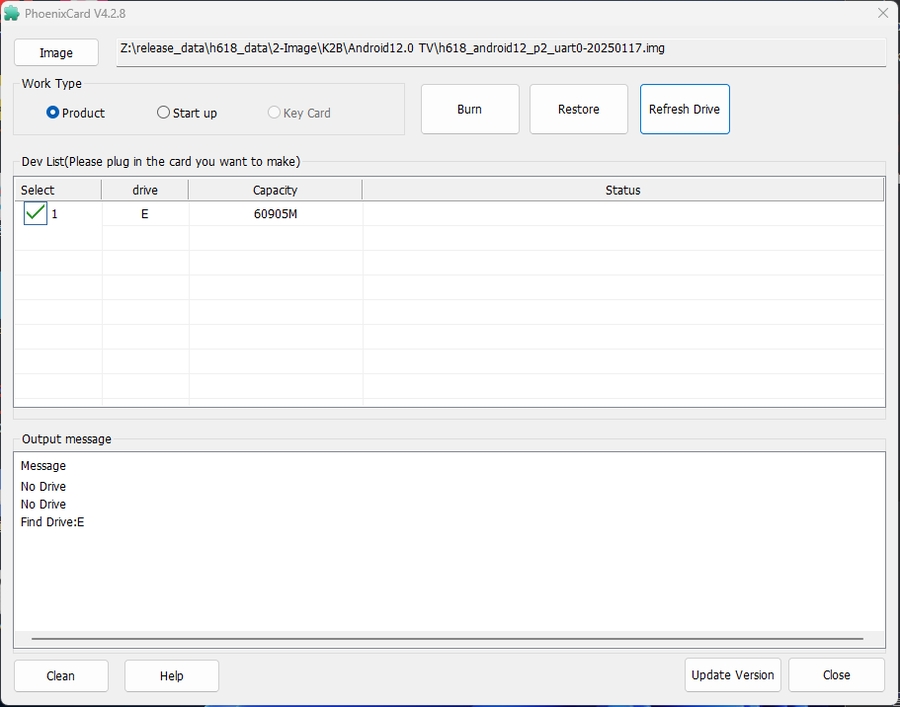Open the Help button
This screenshot has width=900, height=707.
point(171,675)
